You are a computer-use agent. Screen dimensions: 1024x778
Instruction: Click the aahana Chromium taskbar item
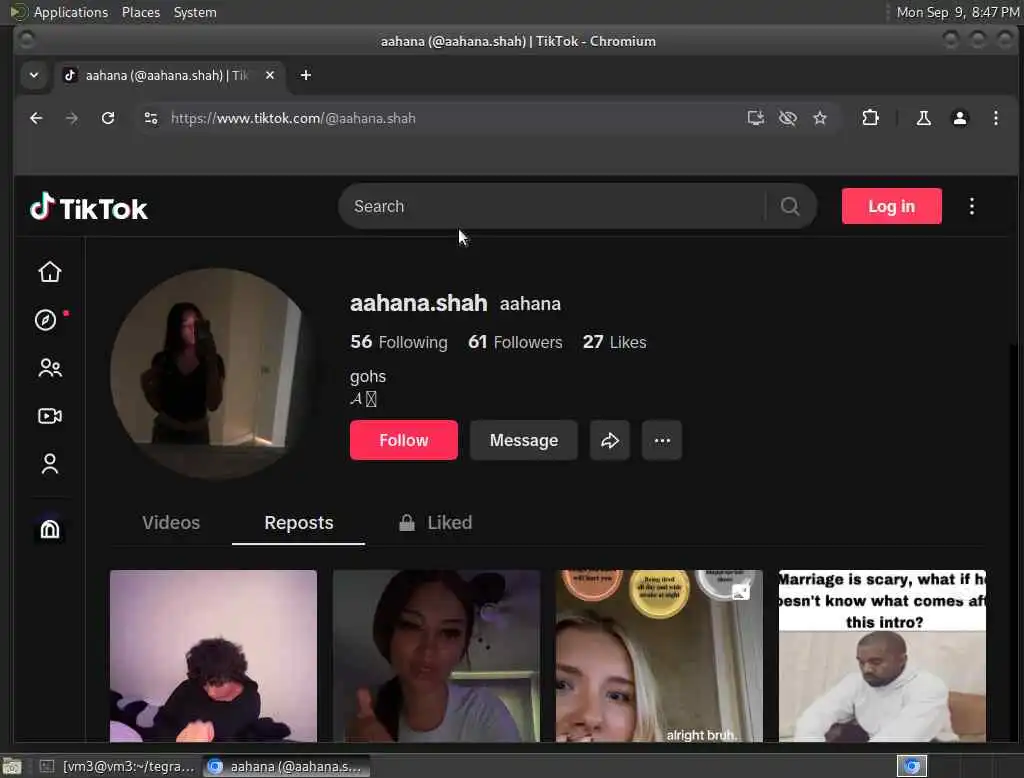click(x=286, y=766)
